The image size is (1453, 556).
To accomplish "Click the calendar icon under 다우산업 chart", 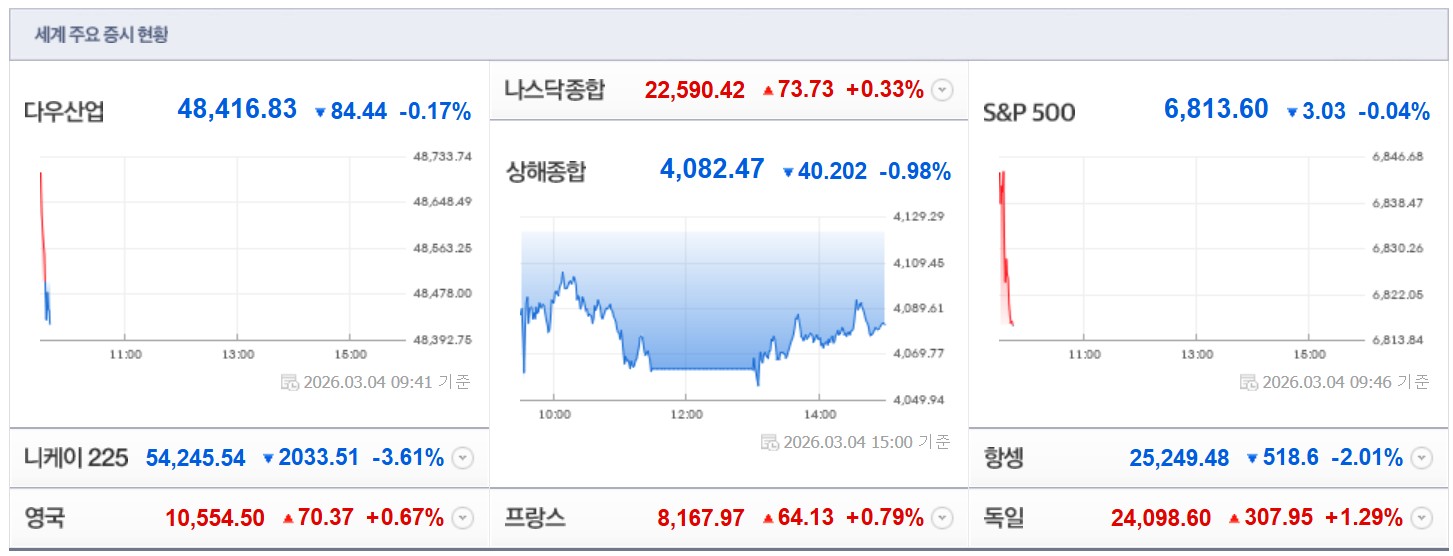I will pos(290,381).
